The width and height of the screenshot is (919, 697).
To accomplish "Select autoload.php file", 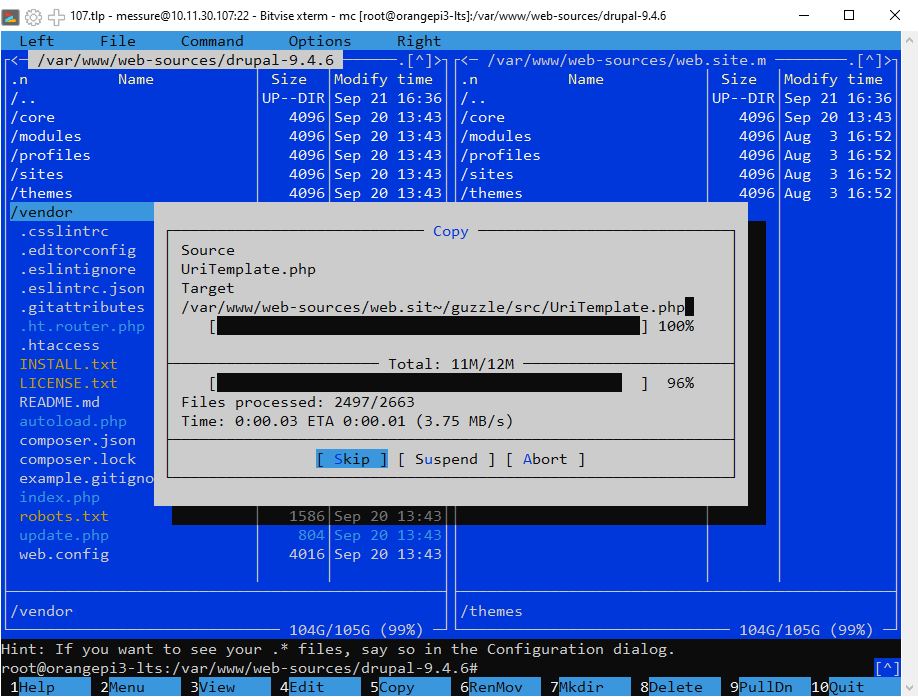I will [73, 421].
